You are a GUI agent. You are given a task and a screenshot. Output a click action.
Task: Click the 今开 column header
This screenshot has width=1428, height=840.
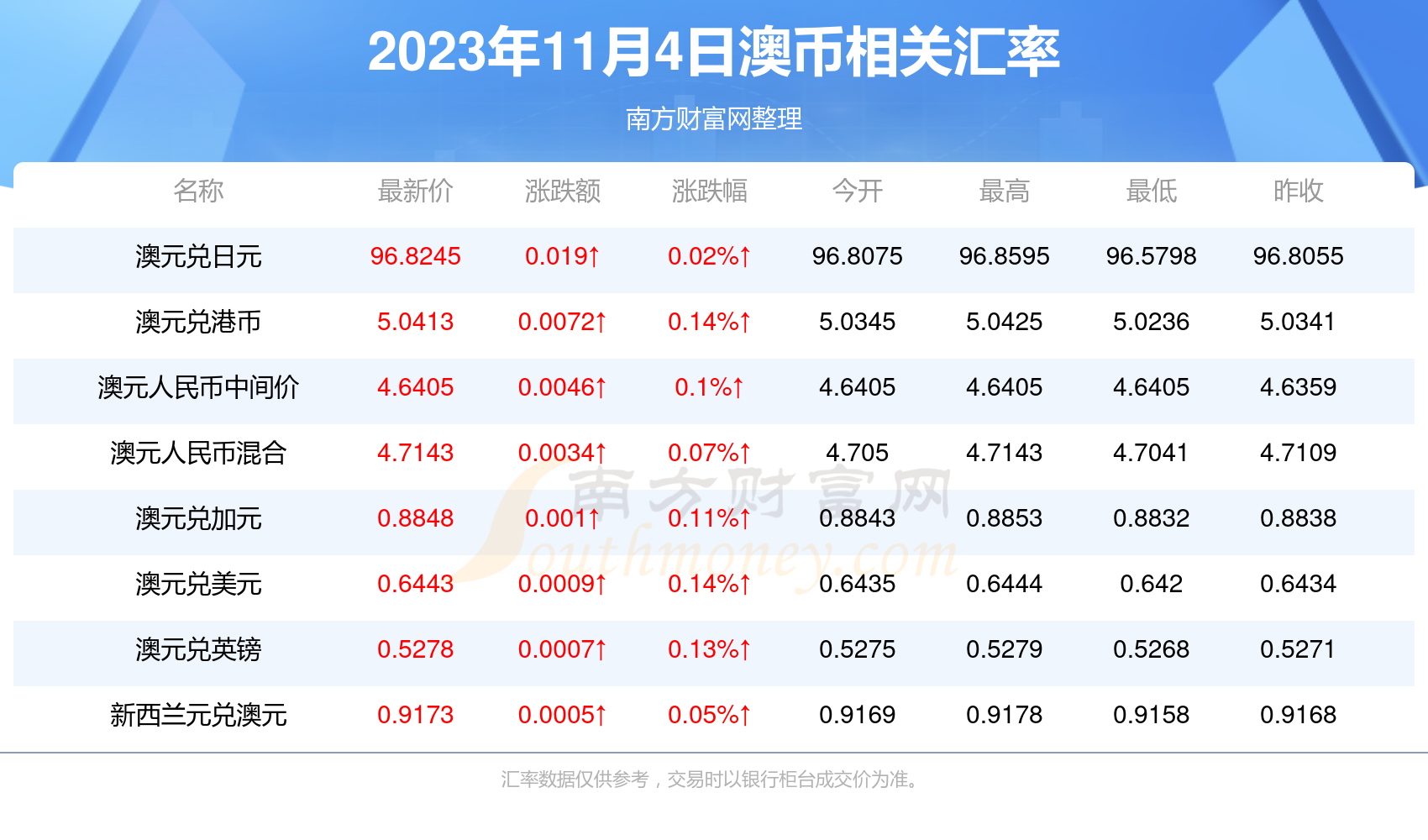pos(857,191)
